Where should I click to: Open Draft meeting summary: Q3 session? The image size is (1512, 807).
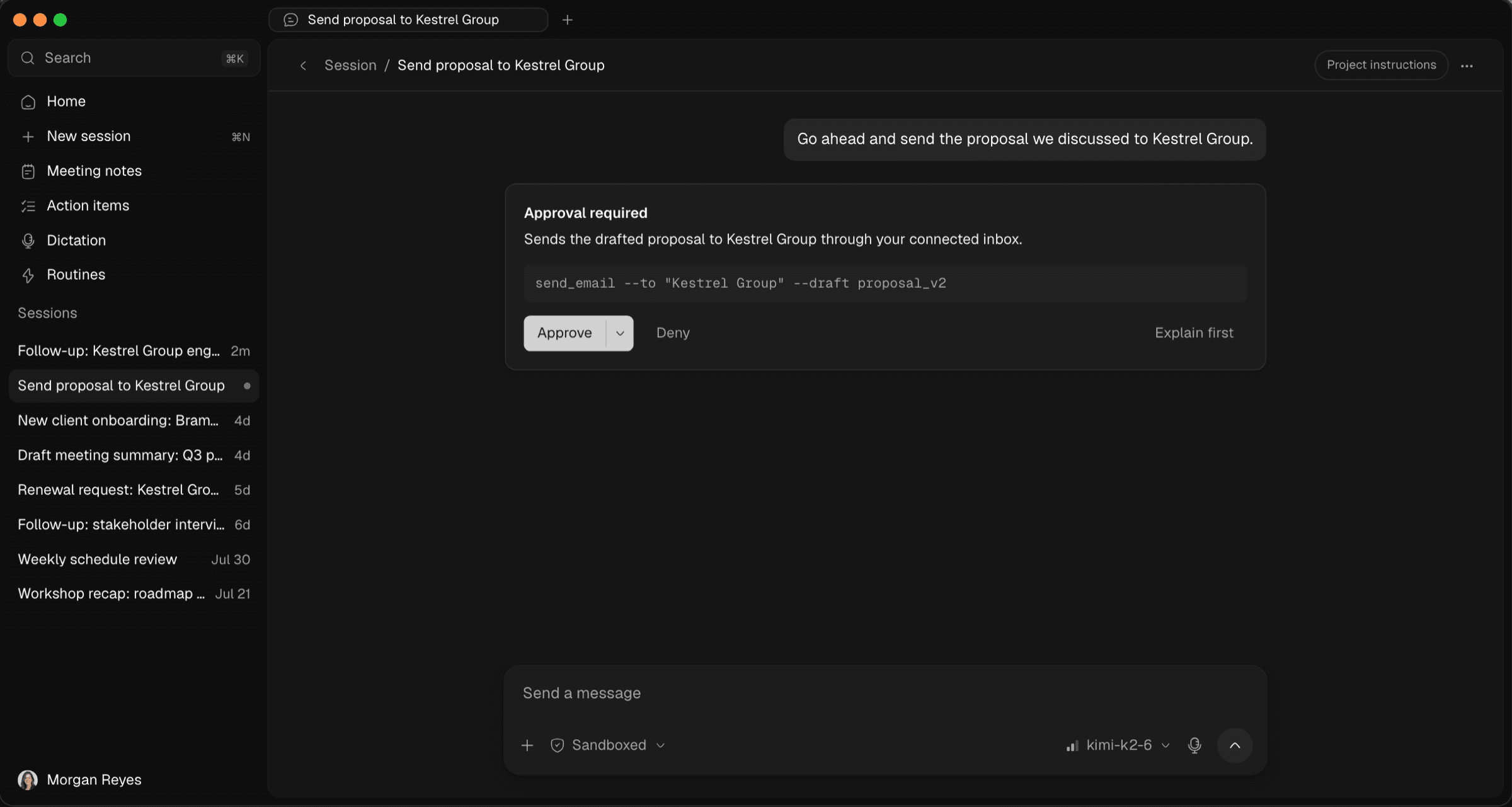134,455
